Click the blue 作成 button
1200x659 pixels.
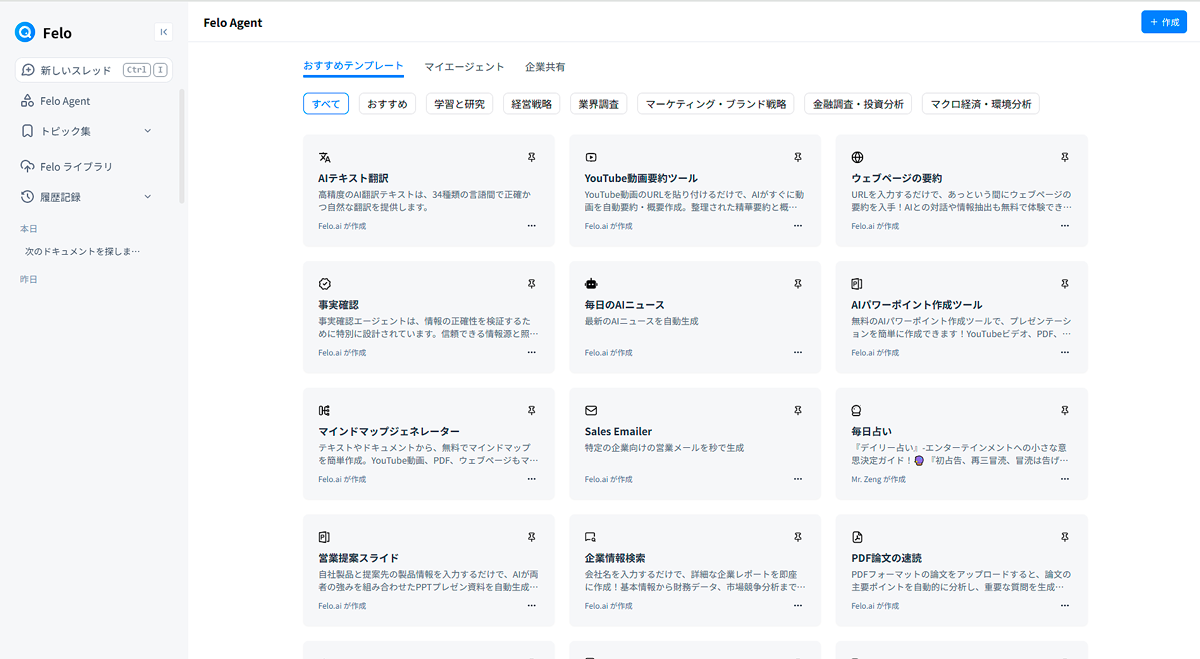pos(1164,22)
